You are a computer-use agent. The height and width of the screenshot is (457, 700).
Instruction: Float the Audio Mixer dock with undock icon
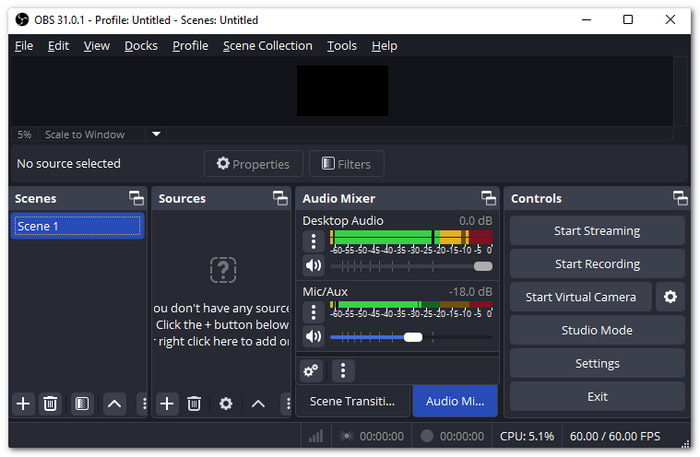488,198
